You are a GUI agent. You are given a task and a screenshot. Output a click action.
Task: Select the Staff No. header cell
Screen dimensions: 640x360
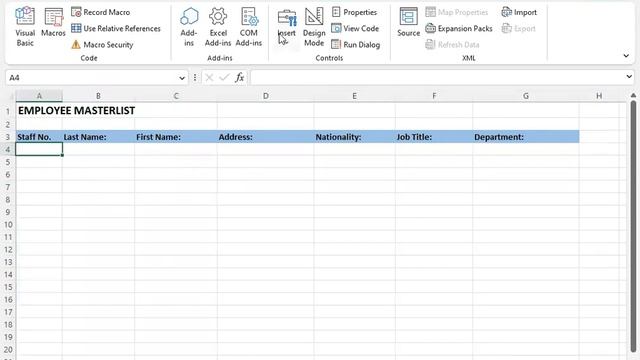click(x=39, y=137)
